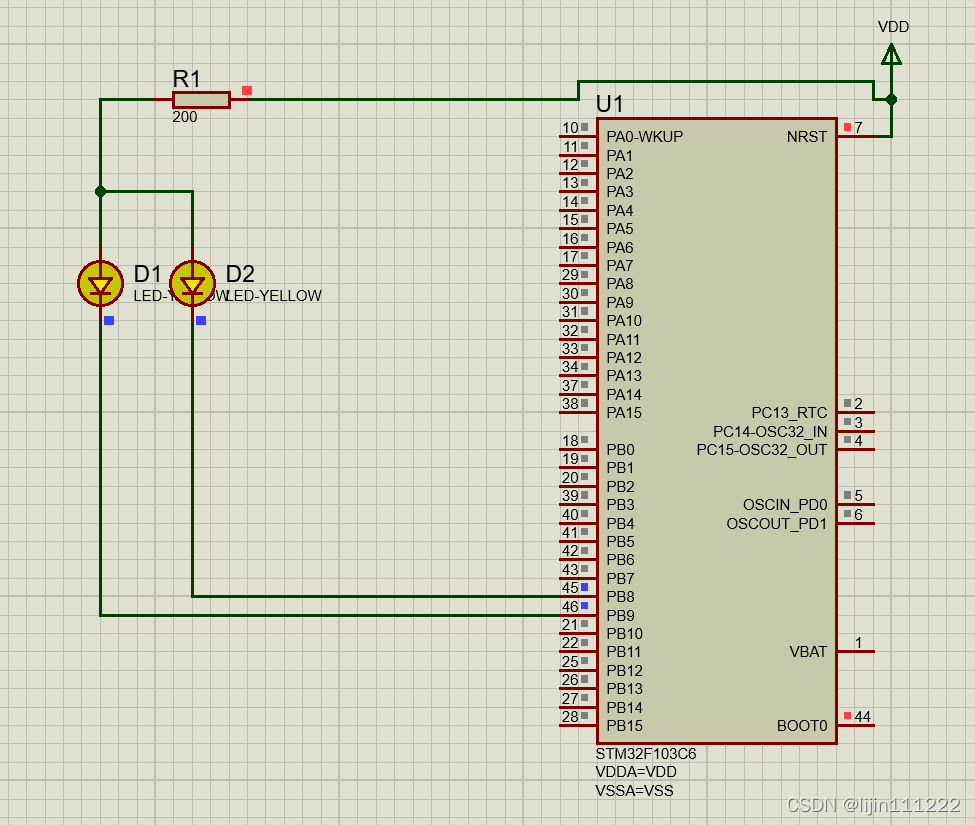The image size is (975, 825).
Task: Click the blue indicator below D2
Action: click(201, 321)
